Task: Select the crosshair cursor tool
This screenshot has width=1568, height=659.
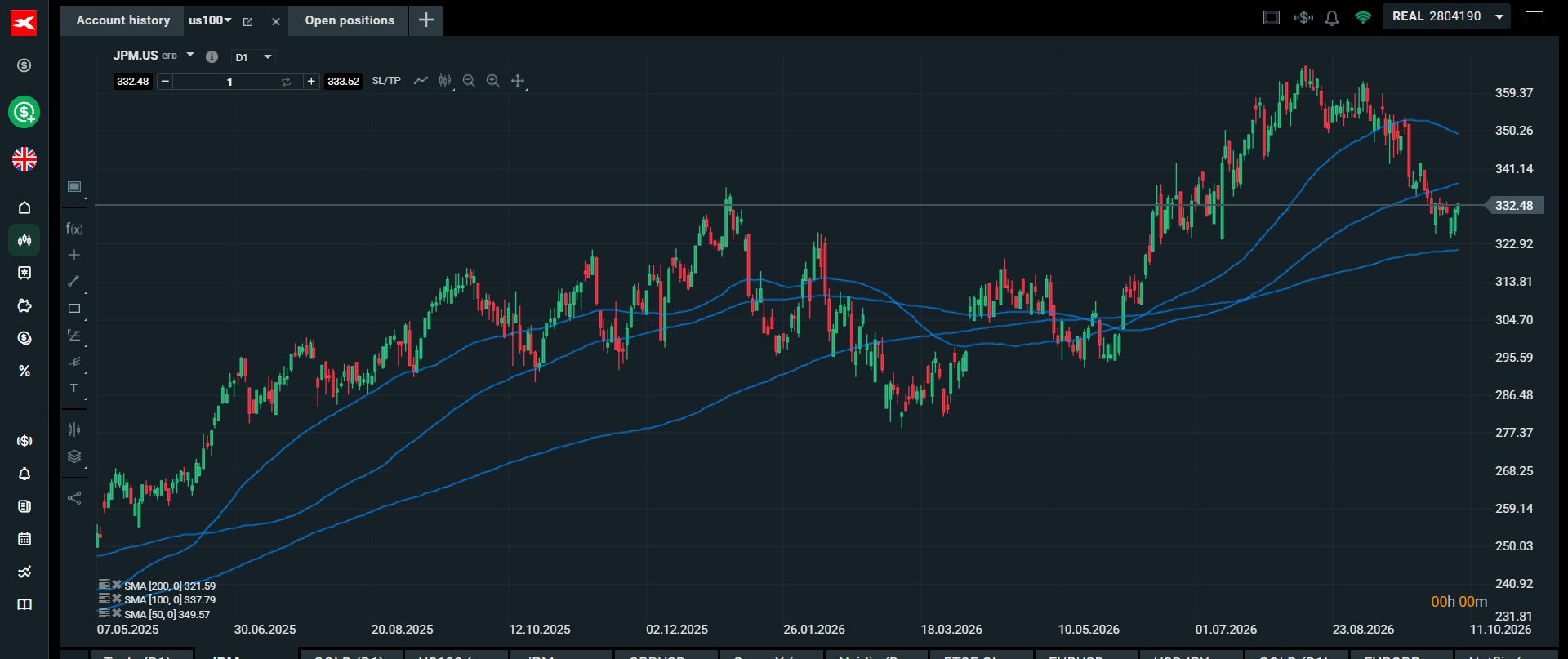Action: point(74,255)
